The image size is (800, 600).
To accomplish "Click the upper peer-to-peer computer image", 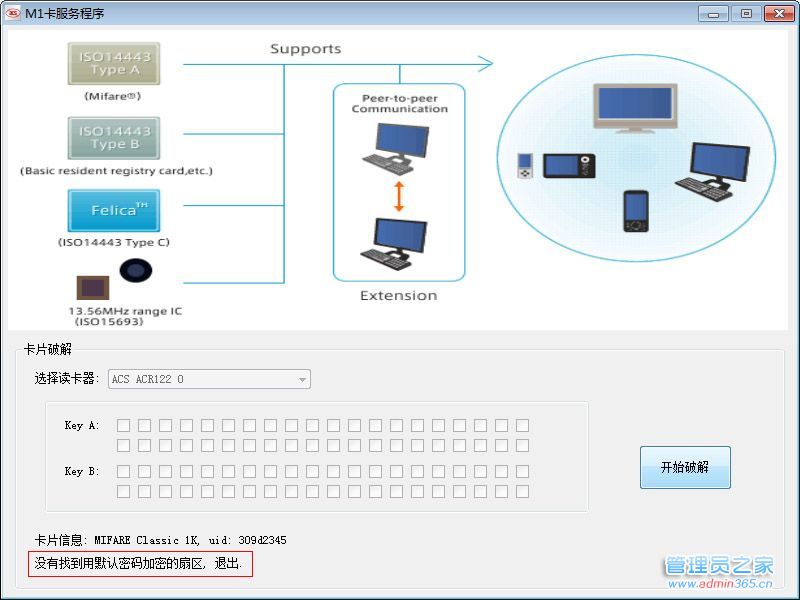I will pyautogui.click(x=396, y=149).
